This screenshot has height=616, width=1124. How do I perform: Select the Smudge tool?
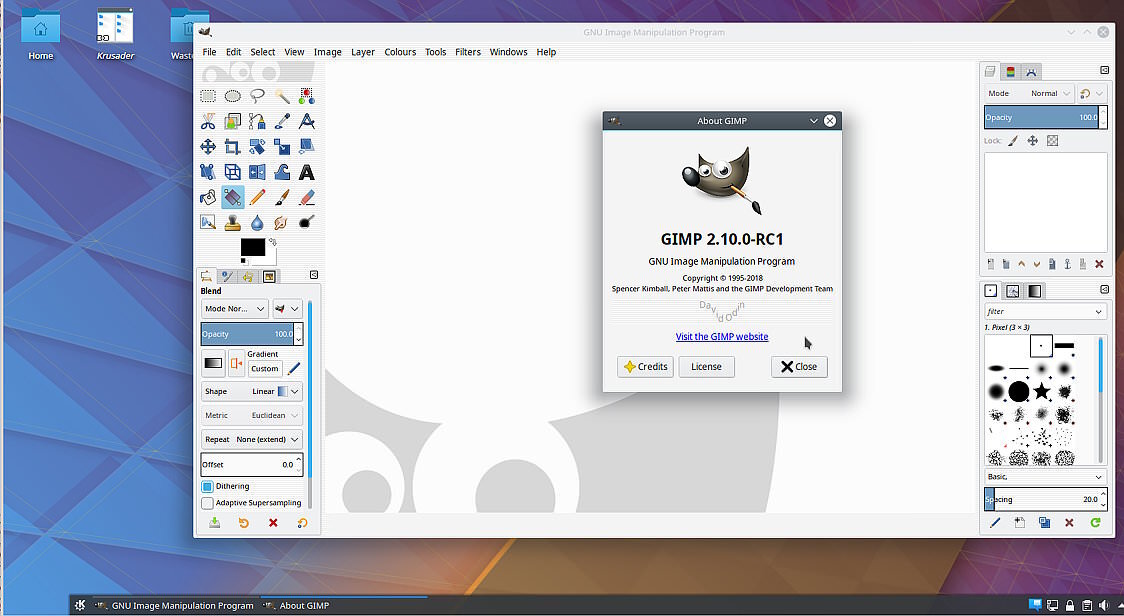(x=282, y=222)
